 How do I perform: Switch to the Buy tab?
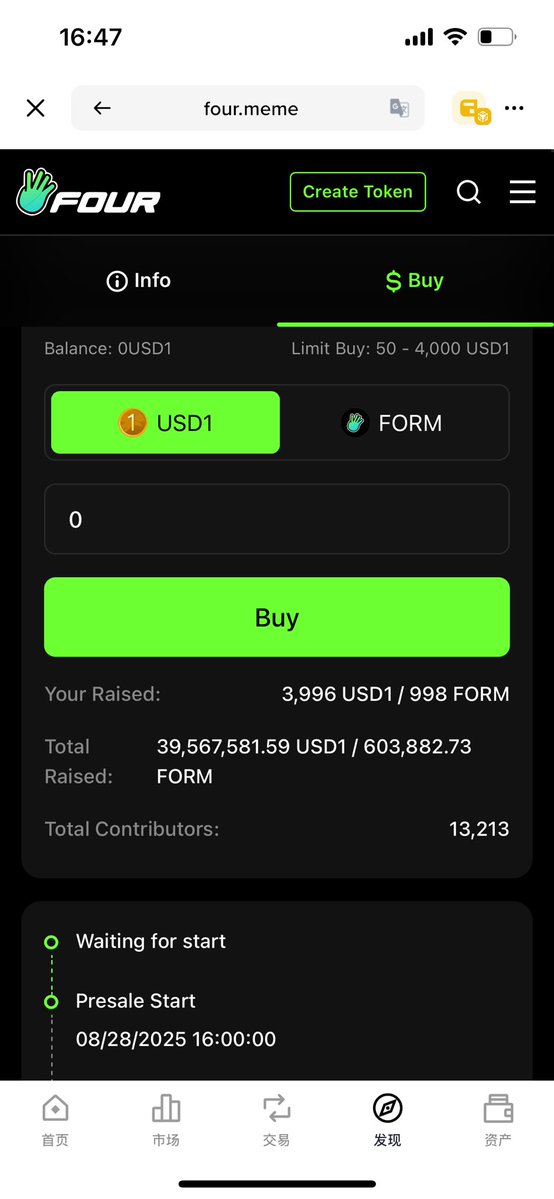(x=415, y=281)
